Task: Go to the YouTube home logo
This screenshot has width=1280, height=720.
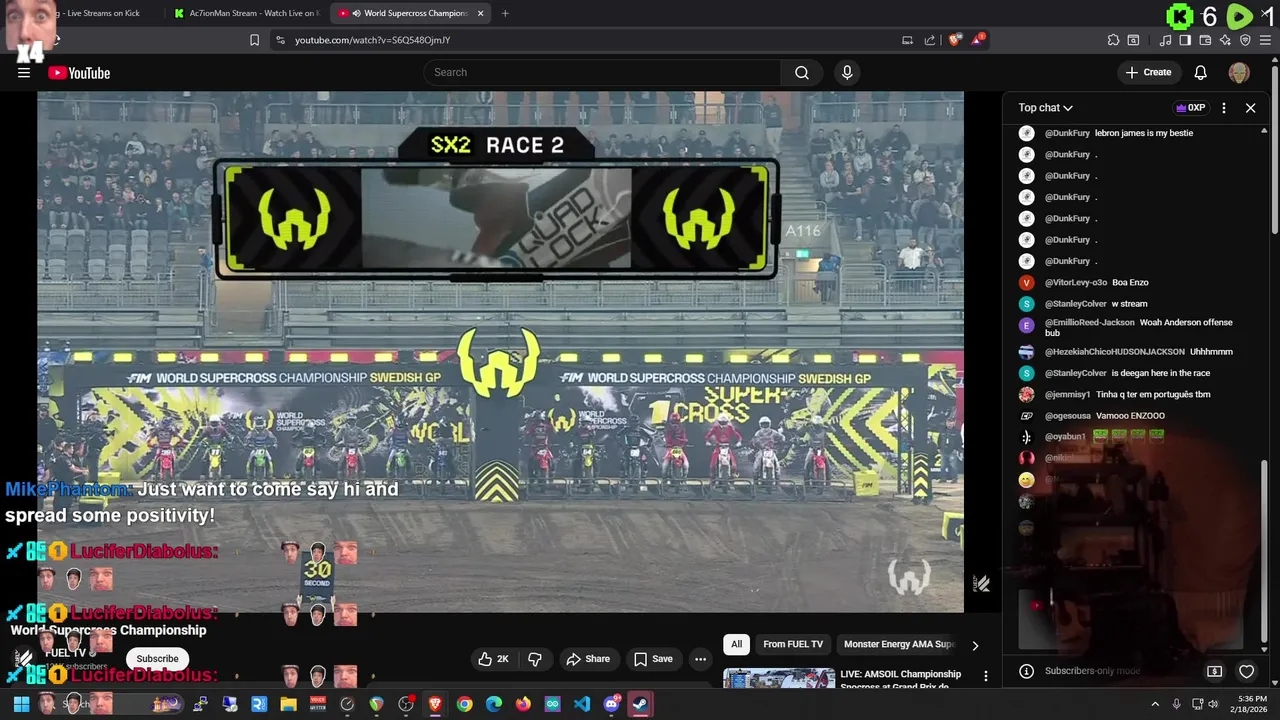Action: point(79,73)
